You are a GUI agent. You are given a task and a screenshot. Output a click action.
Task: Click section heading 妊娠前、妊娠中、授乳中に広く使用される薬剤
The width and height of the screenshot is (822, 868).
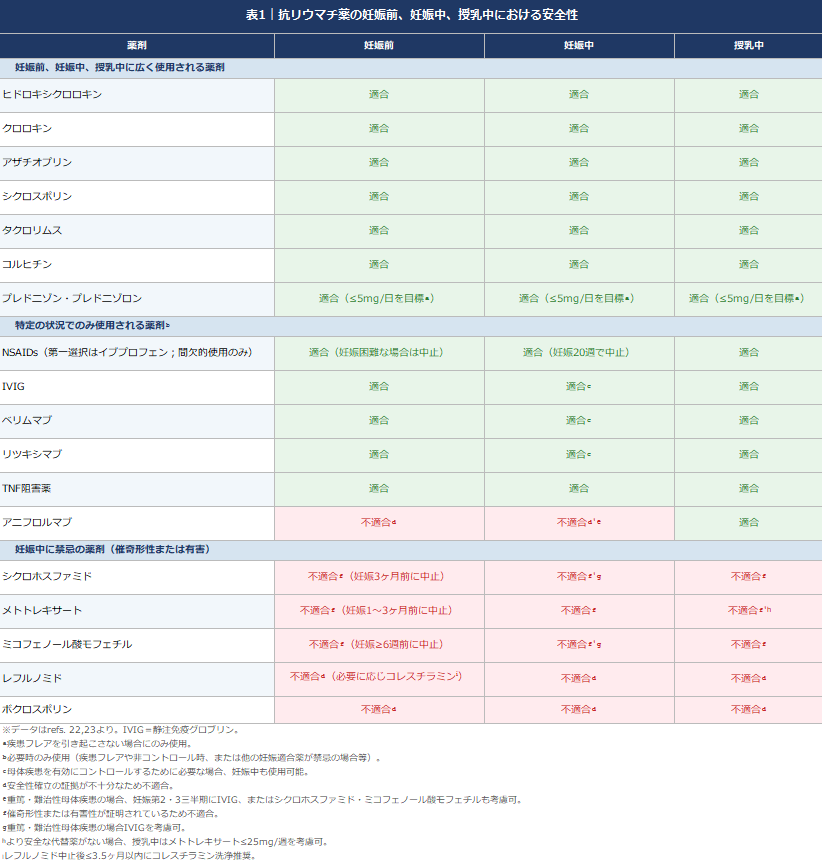pos(120,68)
